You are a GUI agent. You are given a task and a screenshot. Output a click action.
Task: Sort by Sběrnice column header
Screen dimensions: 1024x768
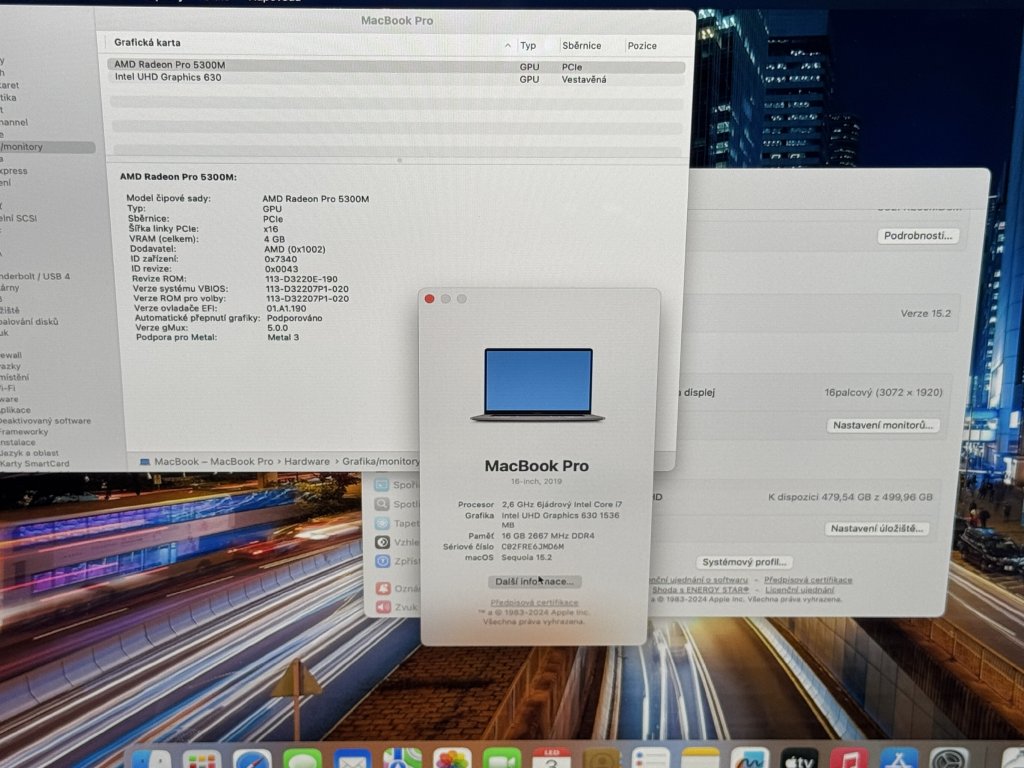[581, 46]
